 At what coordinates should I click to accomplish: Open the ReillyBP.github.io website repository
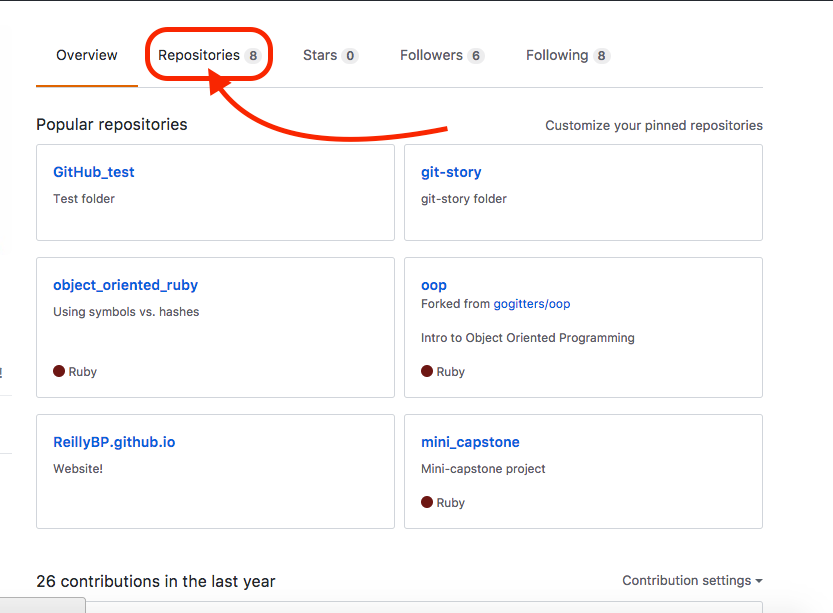[114, 441]
